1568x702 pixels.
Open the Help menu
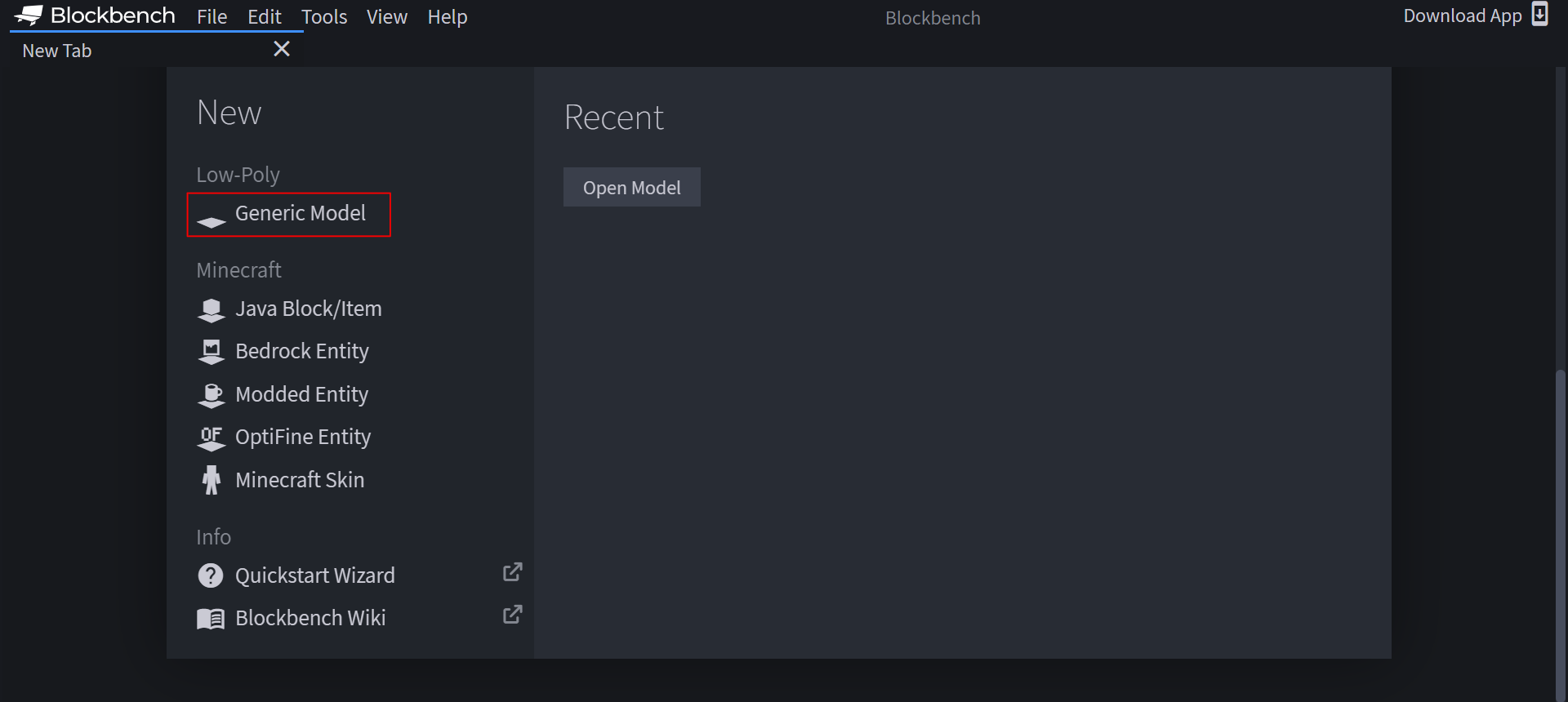tap(448, 16)
